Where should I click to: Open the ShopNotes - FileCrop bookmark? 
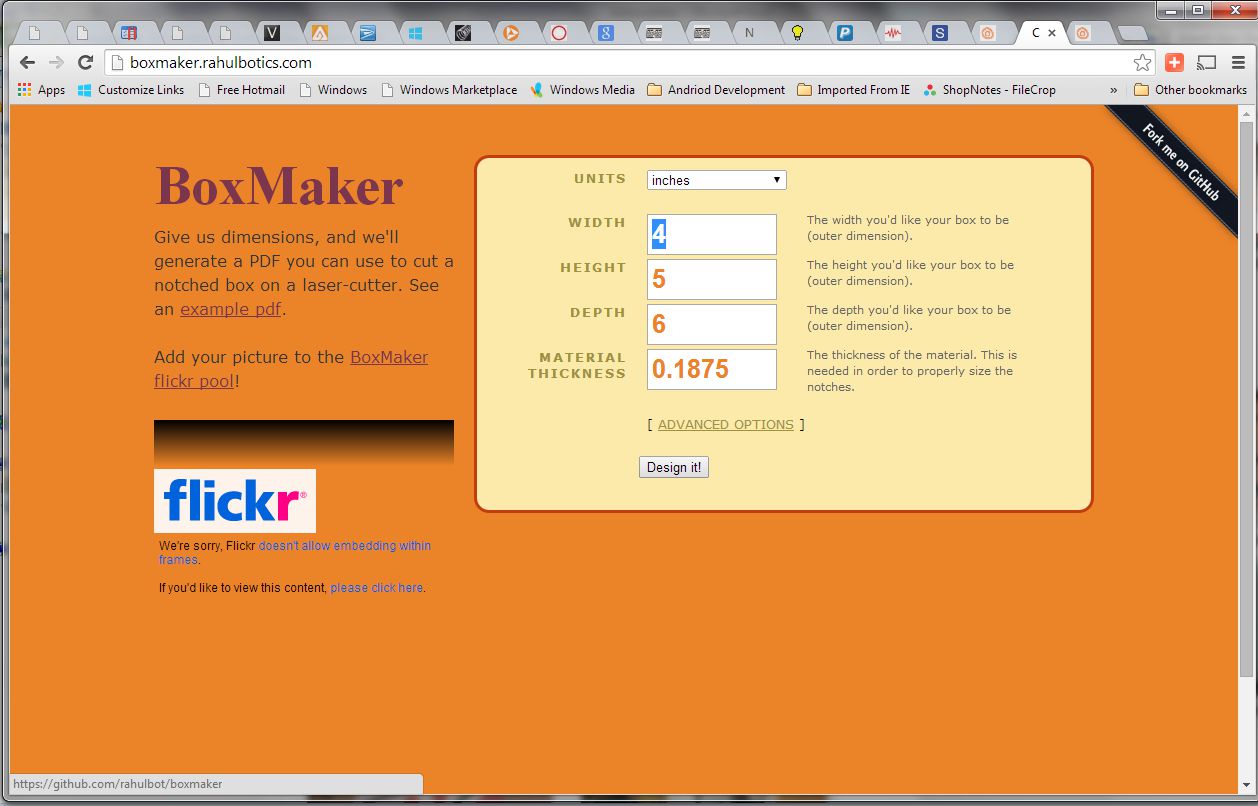tap(989, 90)
